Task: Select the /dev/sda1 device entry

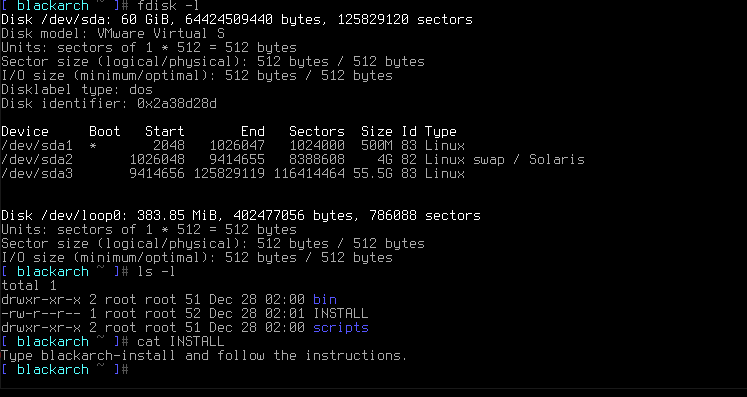Action: (x=37, y=145)
